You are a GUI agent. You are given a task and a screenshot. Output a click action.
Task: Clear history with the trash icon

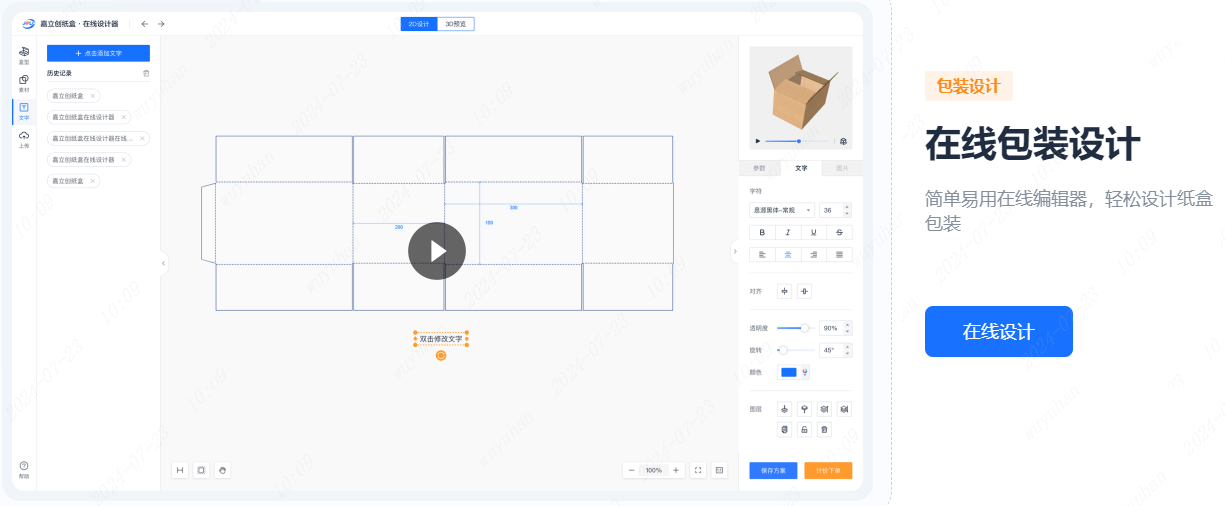coord(146,73)
